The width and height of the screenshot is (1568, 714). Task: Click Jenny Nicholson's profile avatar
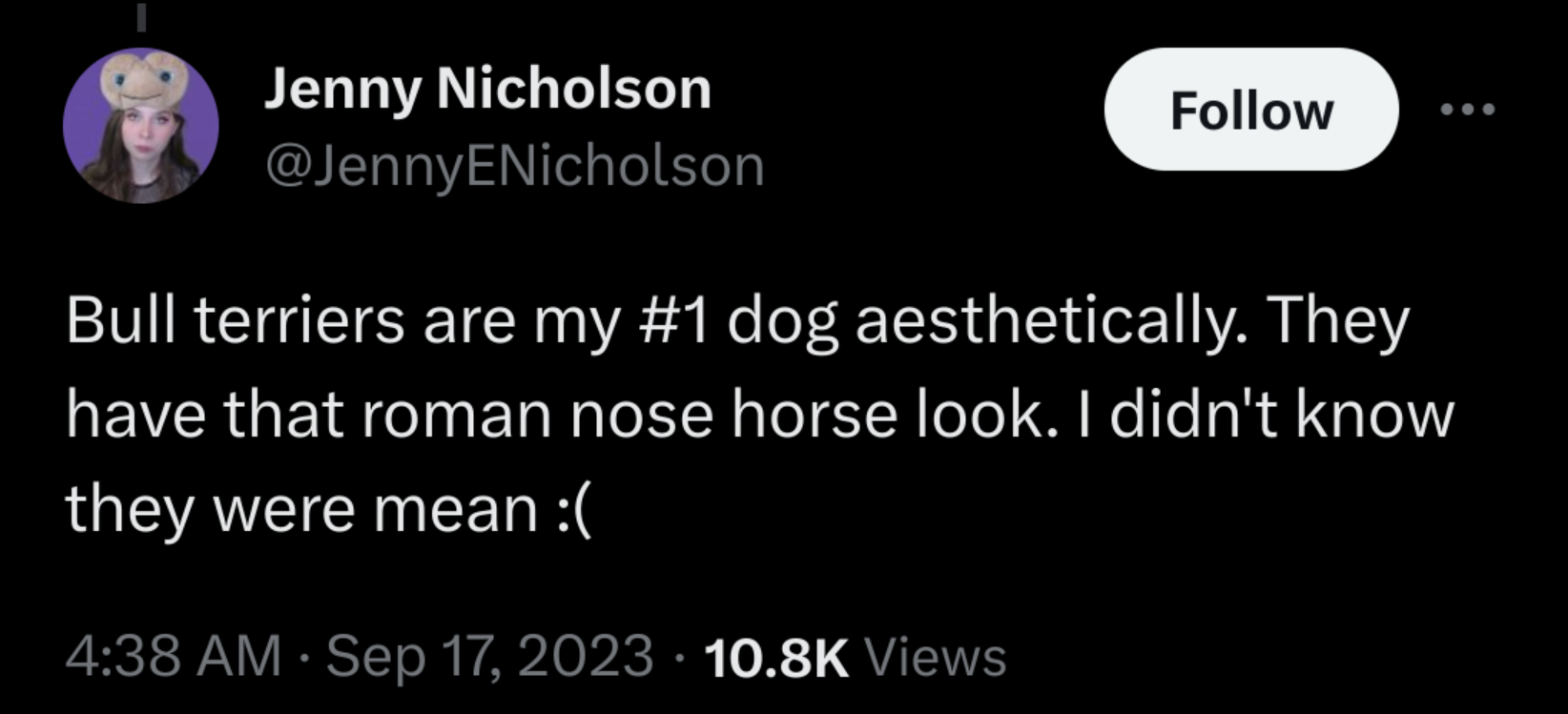[x=141, y=125]
